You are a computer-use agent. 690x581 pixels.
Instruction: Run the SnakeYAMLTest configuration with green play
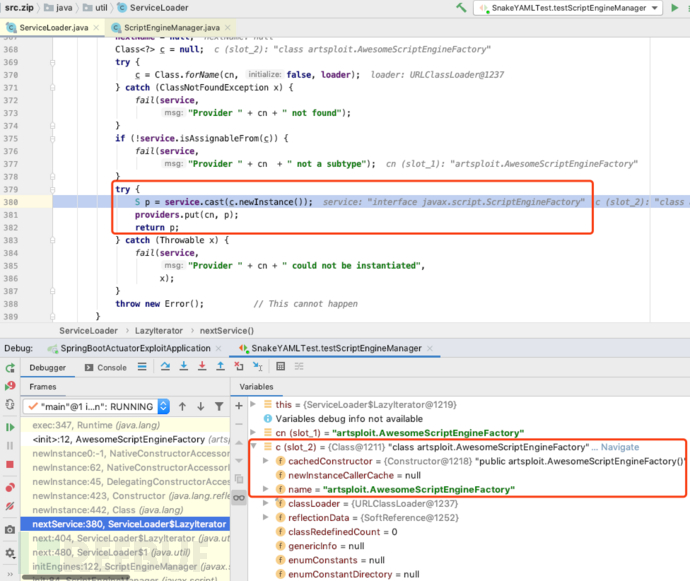674,7
